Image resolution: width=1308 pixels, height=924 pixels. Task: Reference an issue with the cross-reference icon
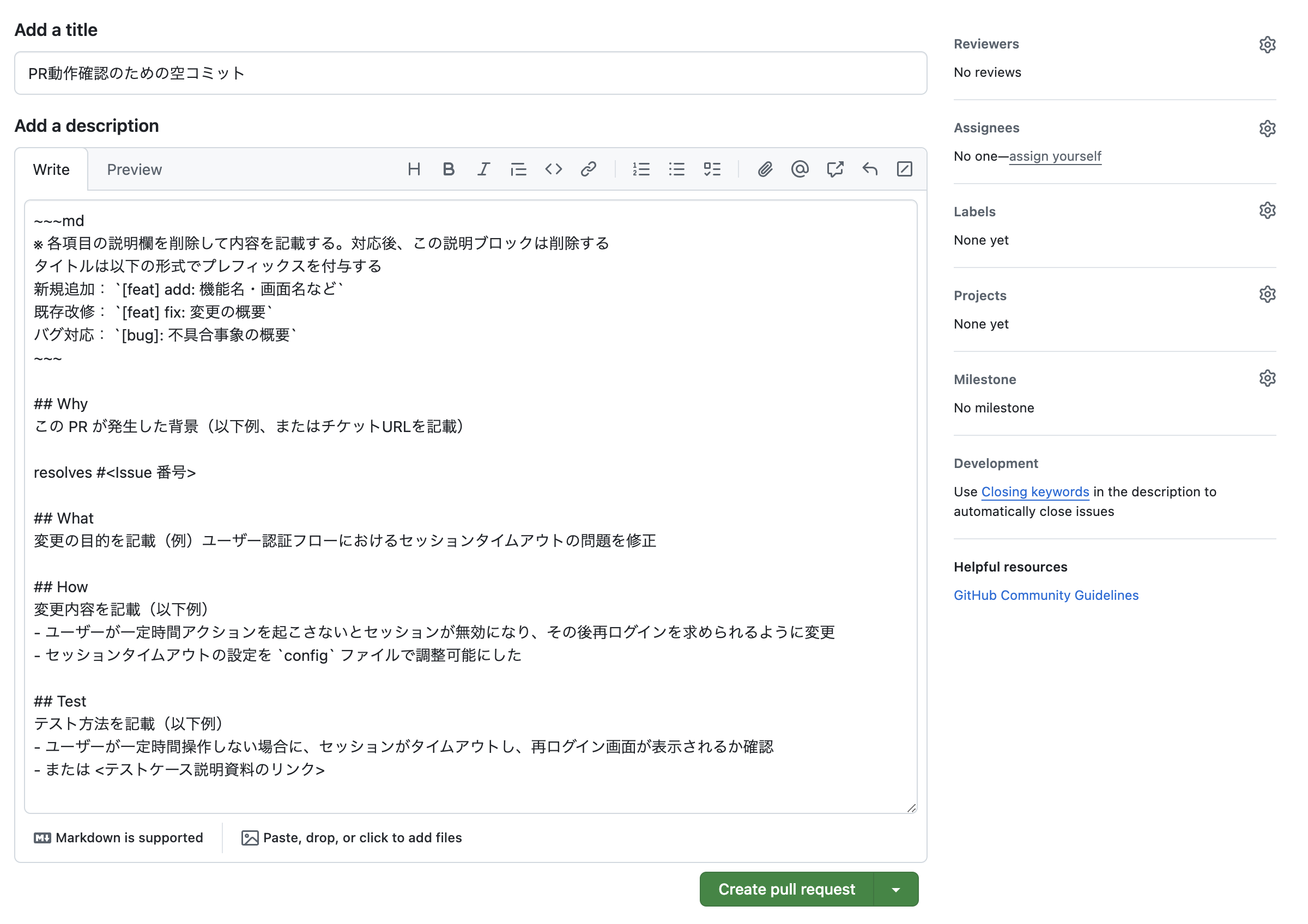[x=835, y=168]
